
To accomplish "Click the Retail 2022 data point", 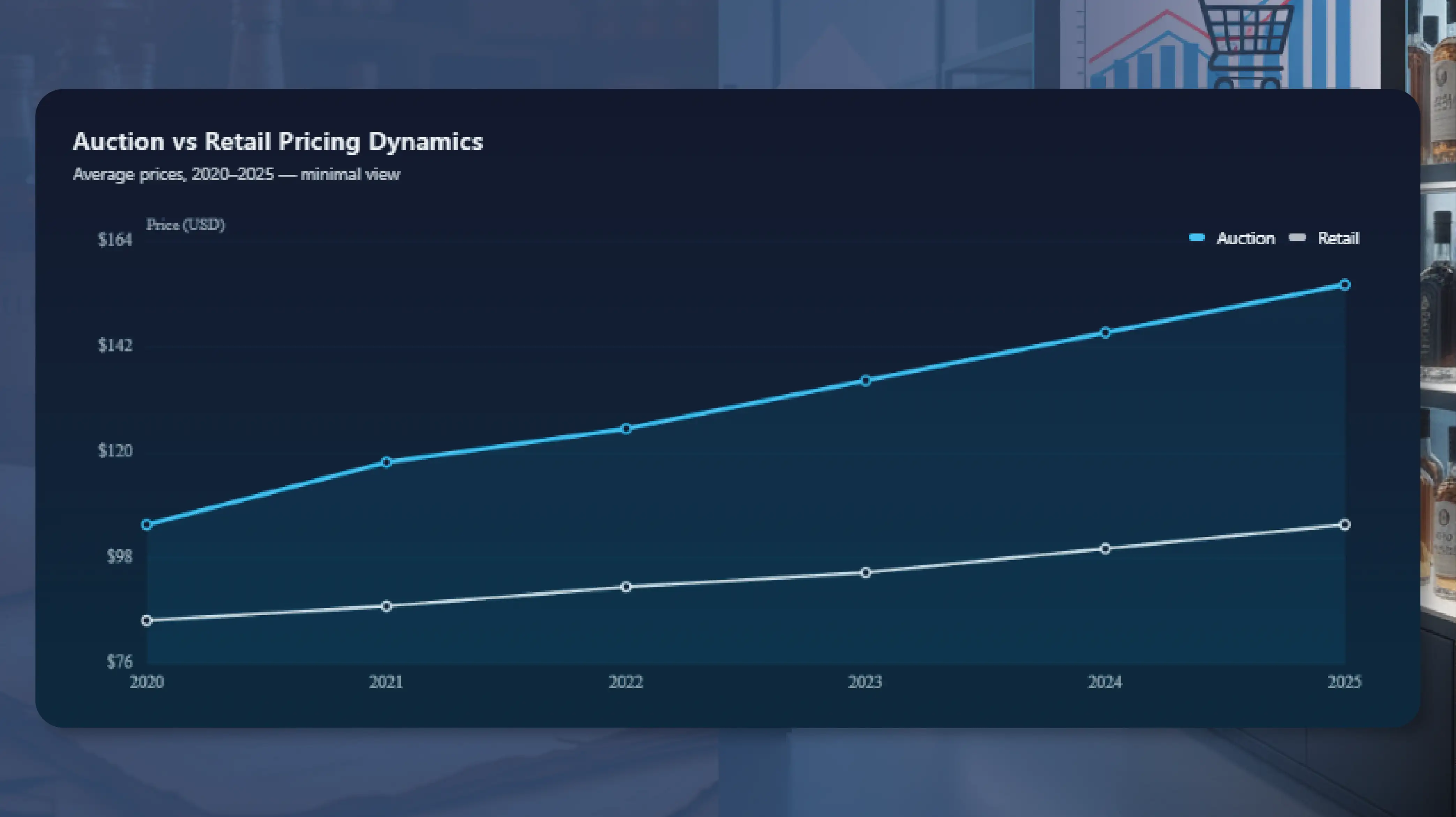I will tap(626, 587).
